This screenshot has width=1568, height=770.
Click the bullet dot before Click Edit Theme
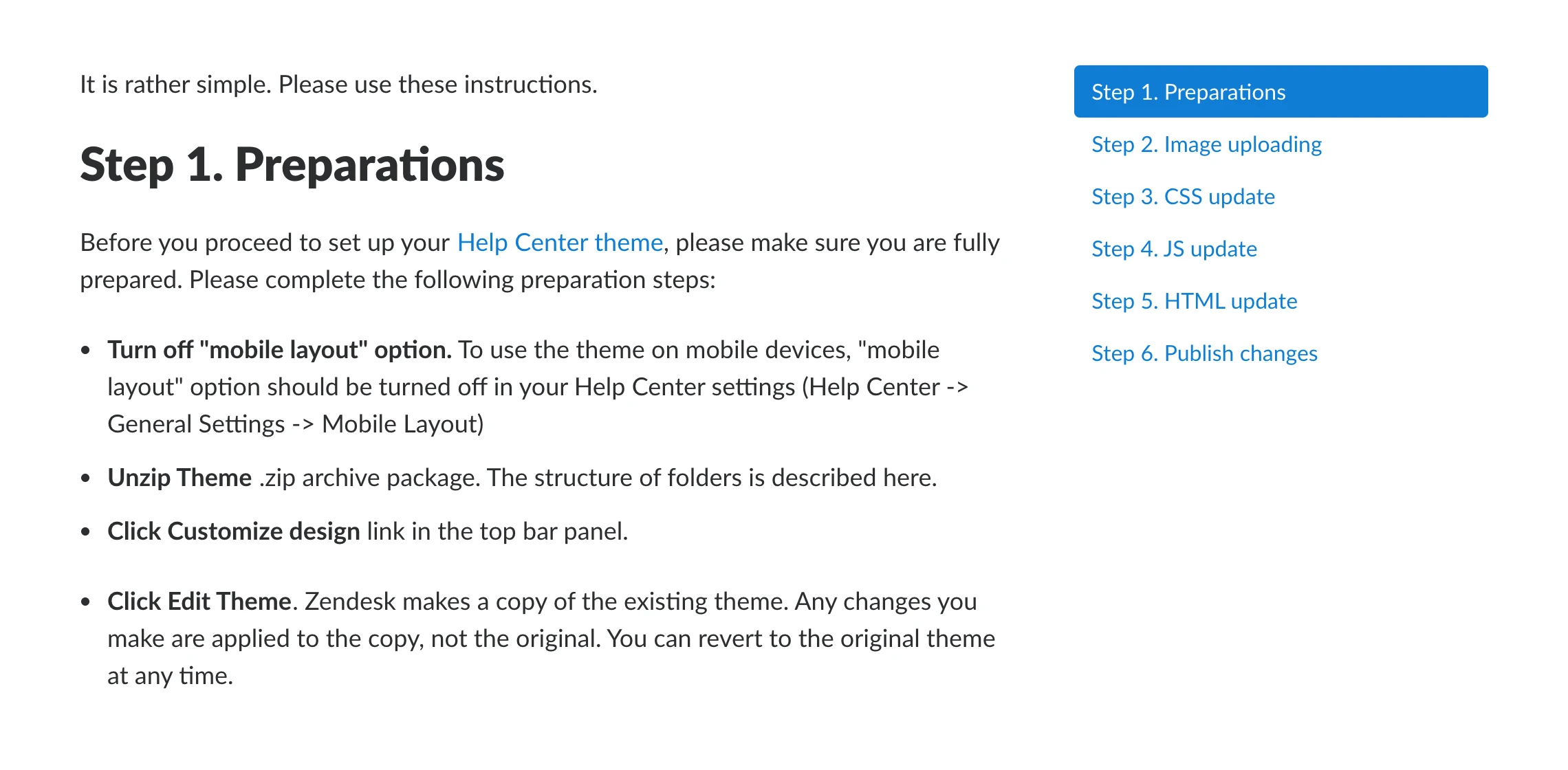point(85,602)
